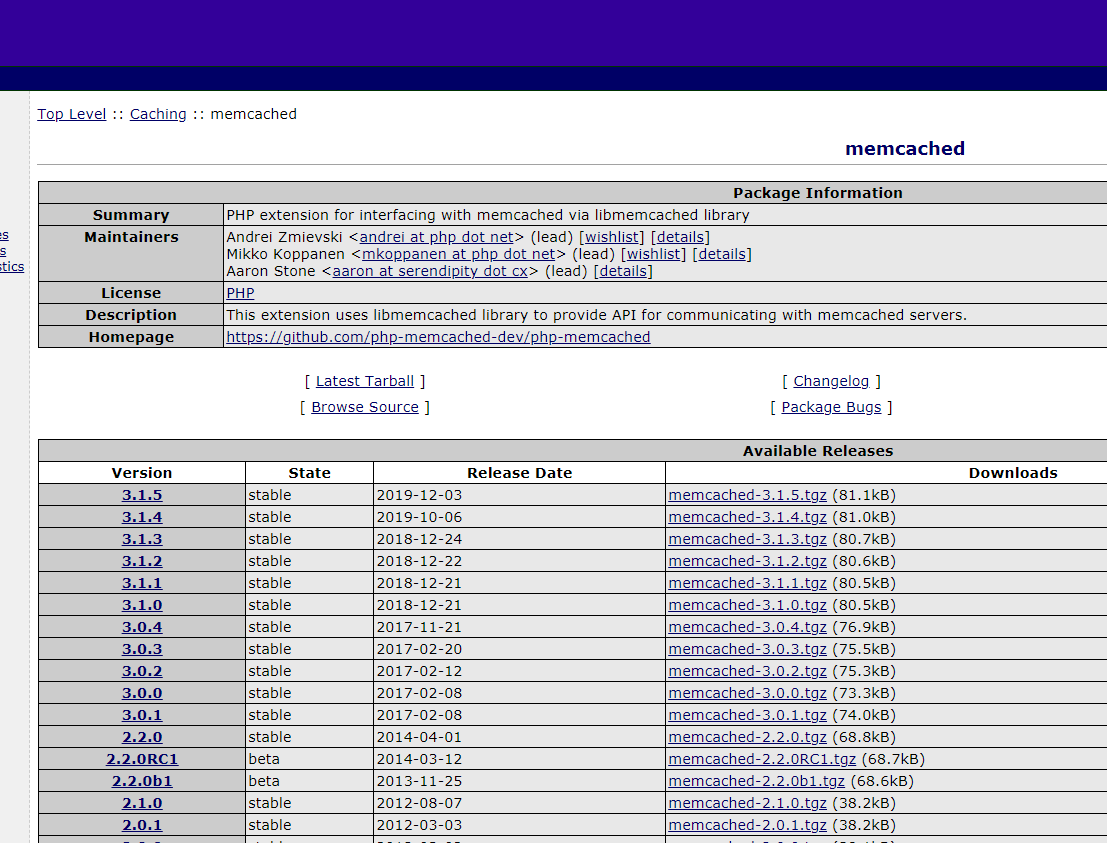Click Aaron Stone's email link
Viewport: 1107px width, 843px height.
click(x=430, y=271)
